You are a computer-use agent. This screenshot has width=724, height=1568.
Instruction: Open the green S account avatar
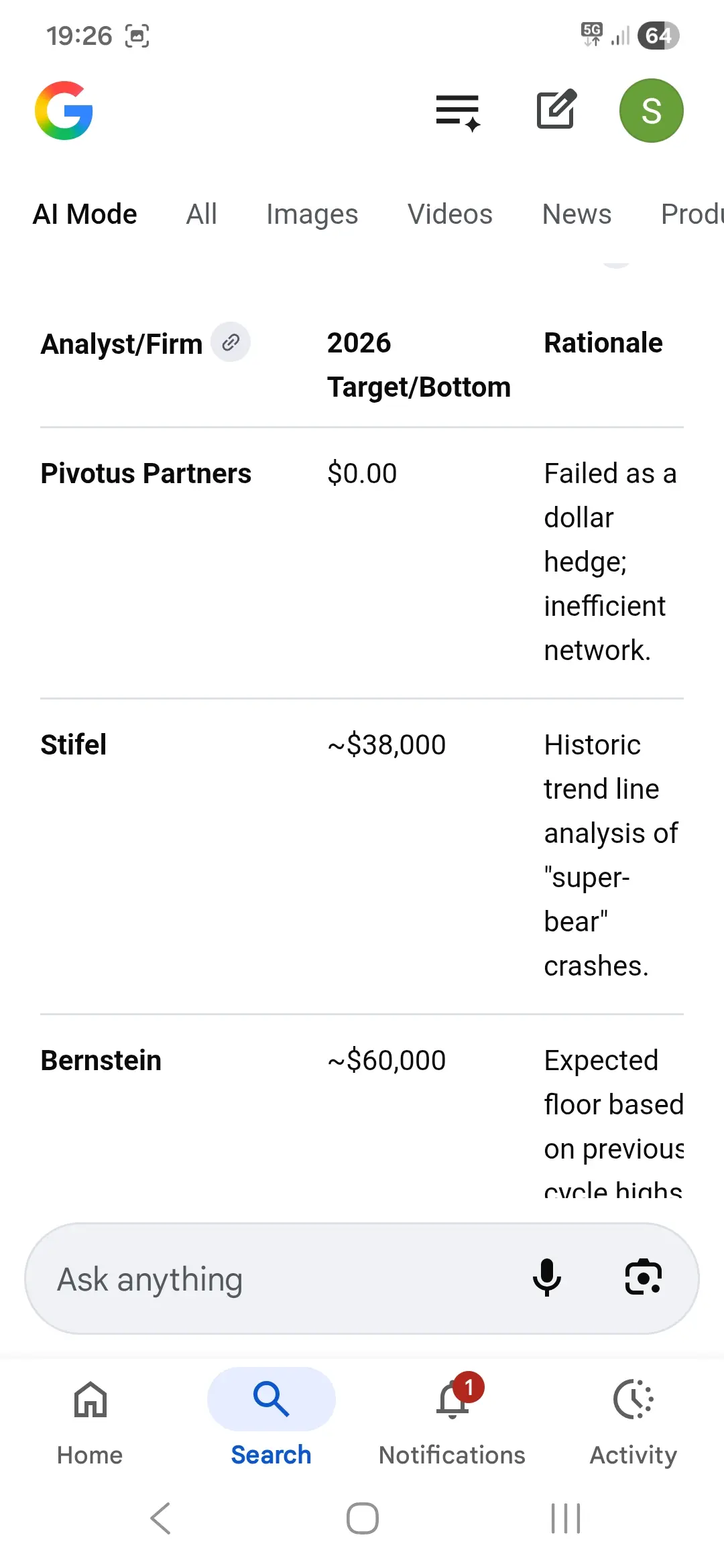click(x=651, y=111)
